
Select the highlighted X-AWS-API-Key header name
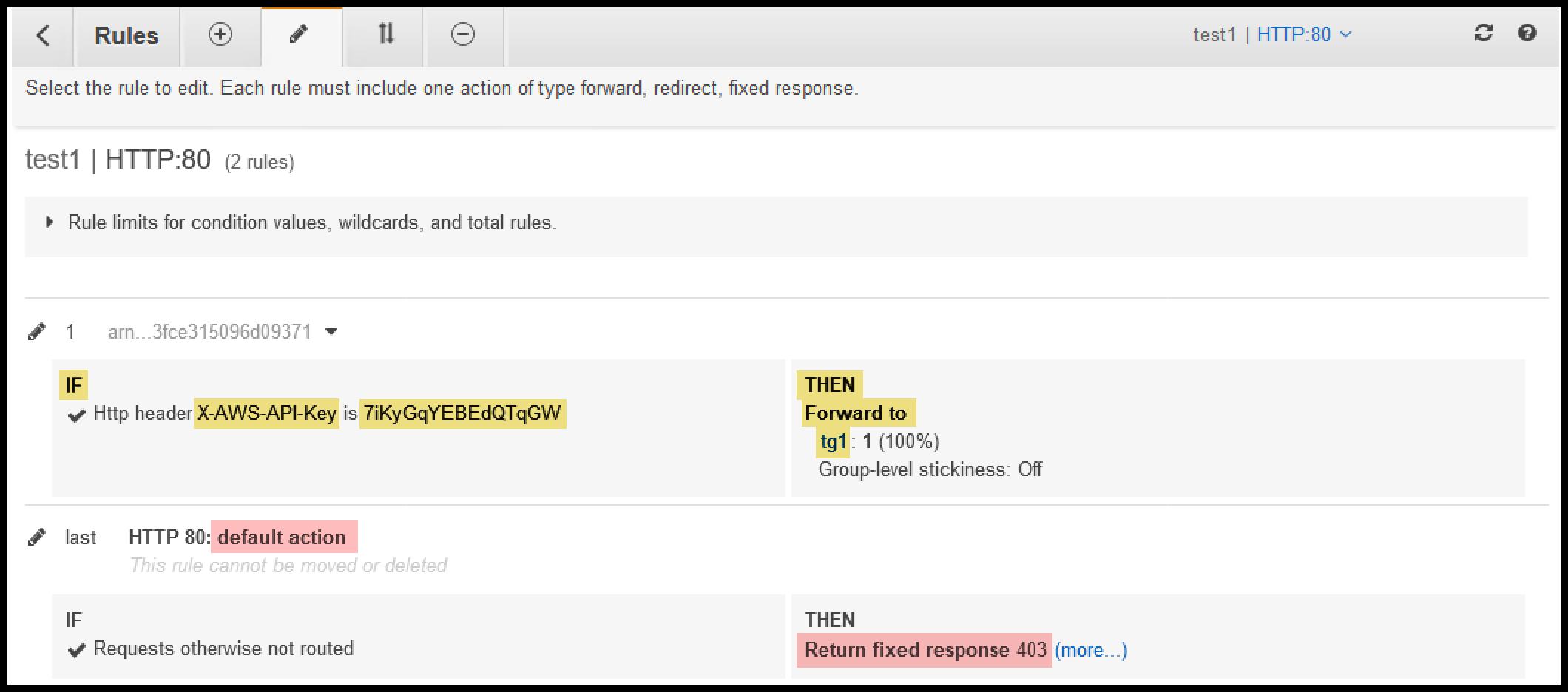click(267, 413)
